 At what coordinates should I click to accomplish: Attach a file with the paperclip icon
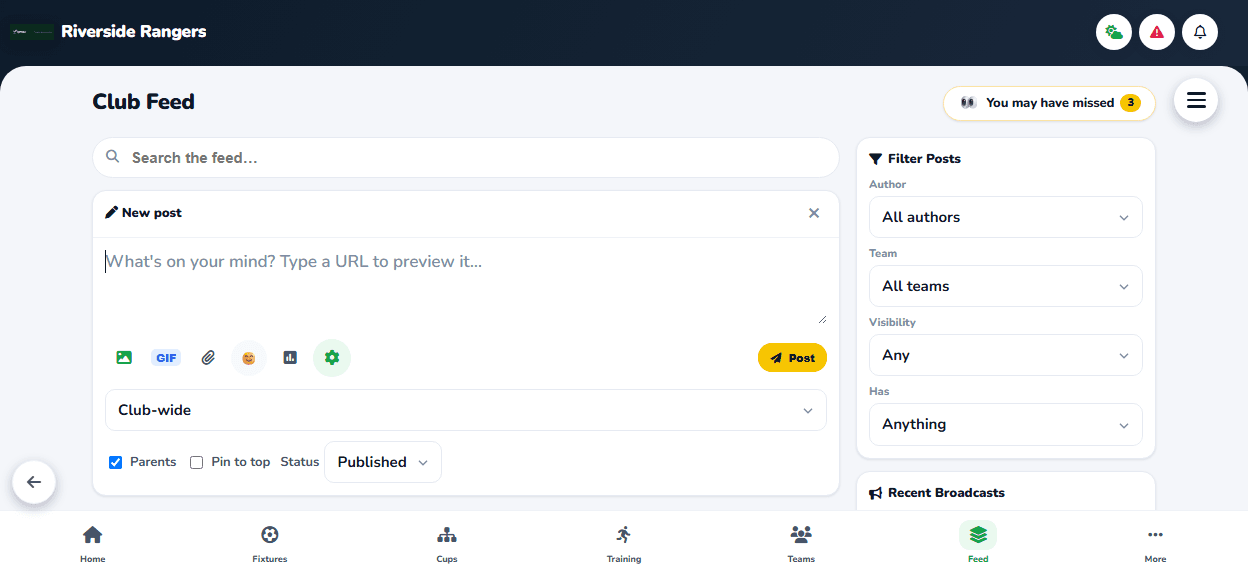point(208,357)
